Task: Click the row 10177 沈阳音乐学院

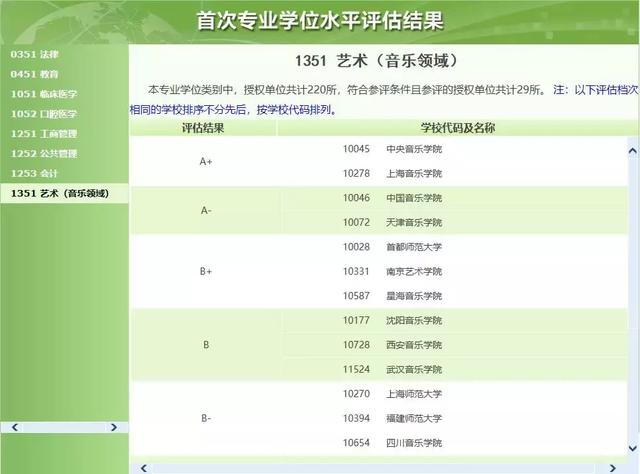Action: [454, 320]
